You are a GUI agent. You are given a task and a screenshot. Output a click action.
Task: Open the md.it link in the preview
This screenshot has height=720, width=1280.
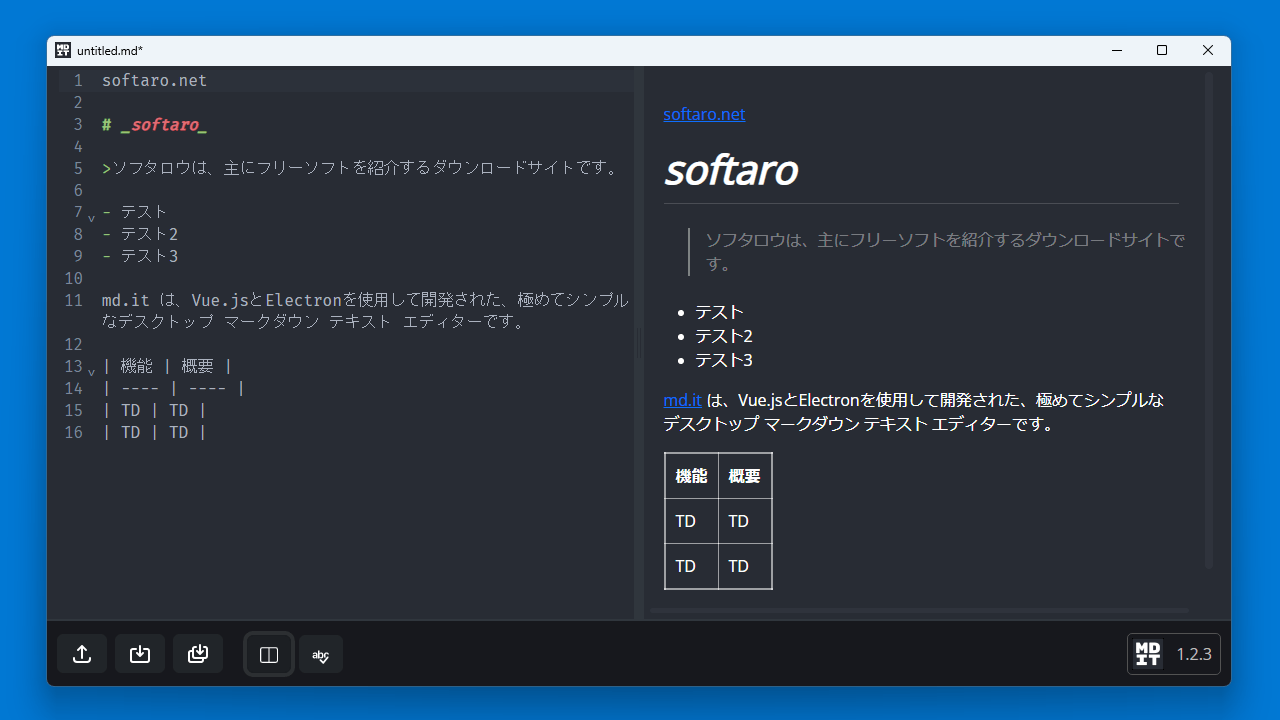pyautogui.click(x=683, y=400)
